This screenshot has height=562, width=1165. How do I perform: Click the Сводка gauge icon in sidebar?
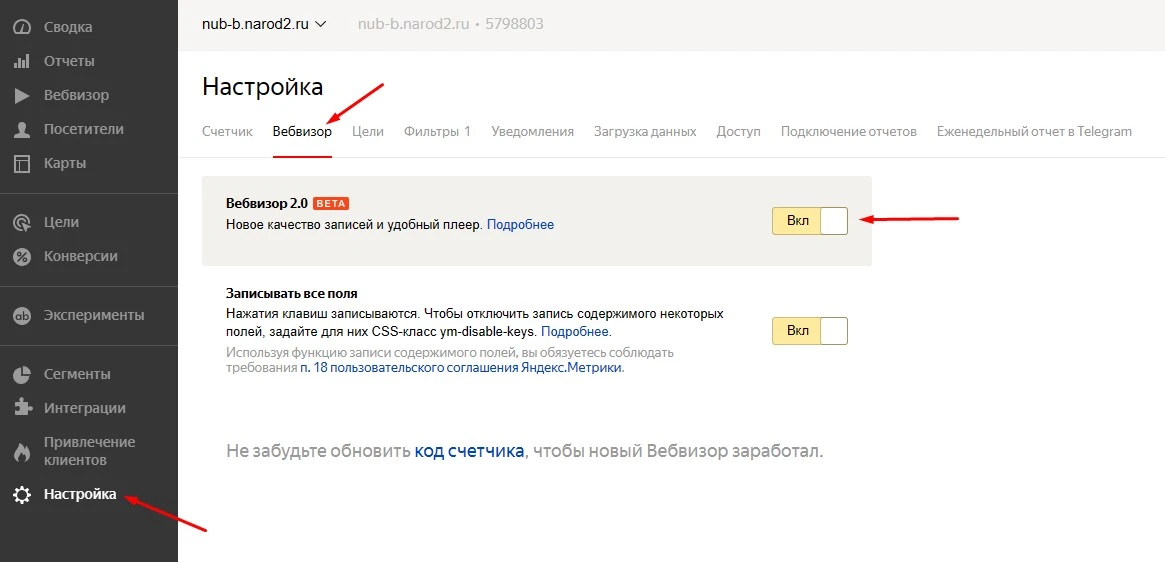point(22,28)
